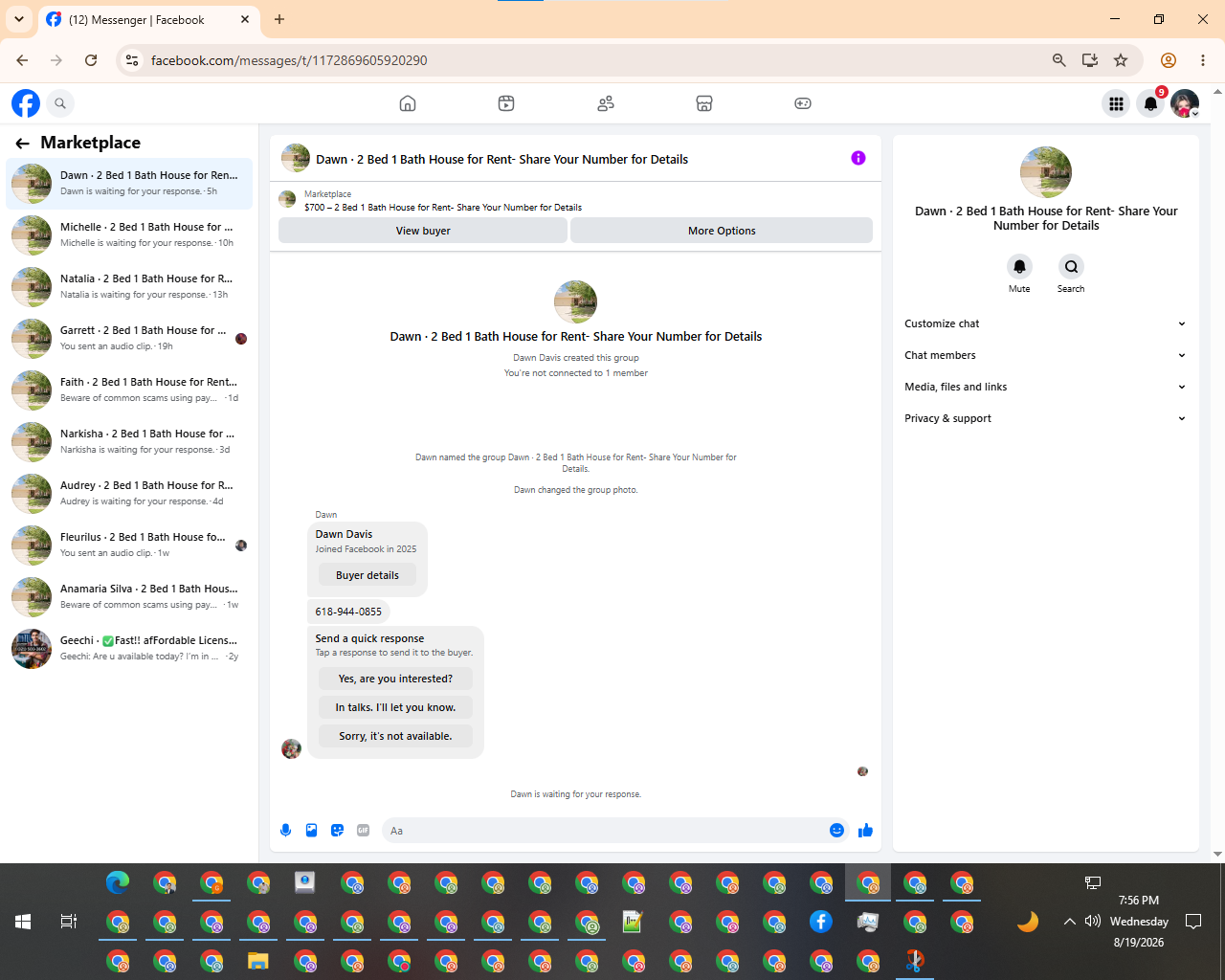Click the View buyer button
This screenshot has width=1225, height=980.
423,231
